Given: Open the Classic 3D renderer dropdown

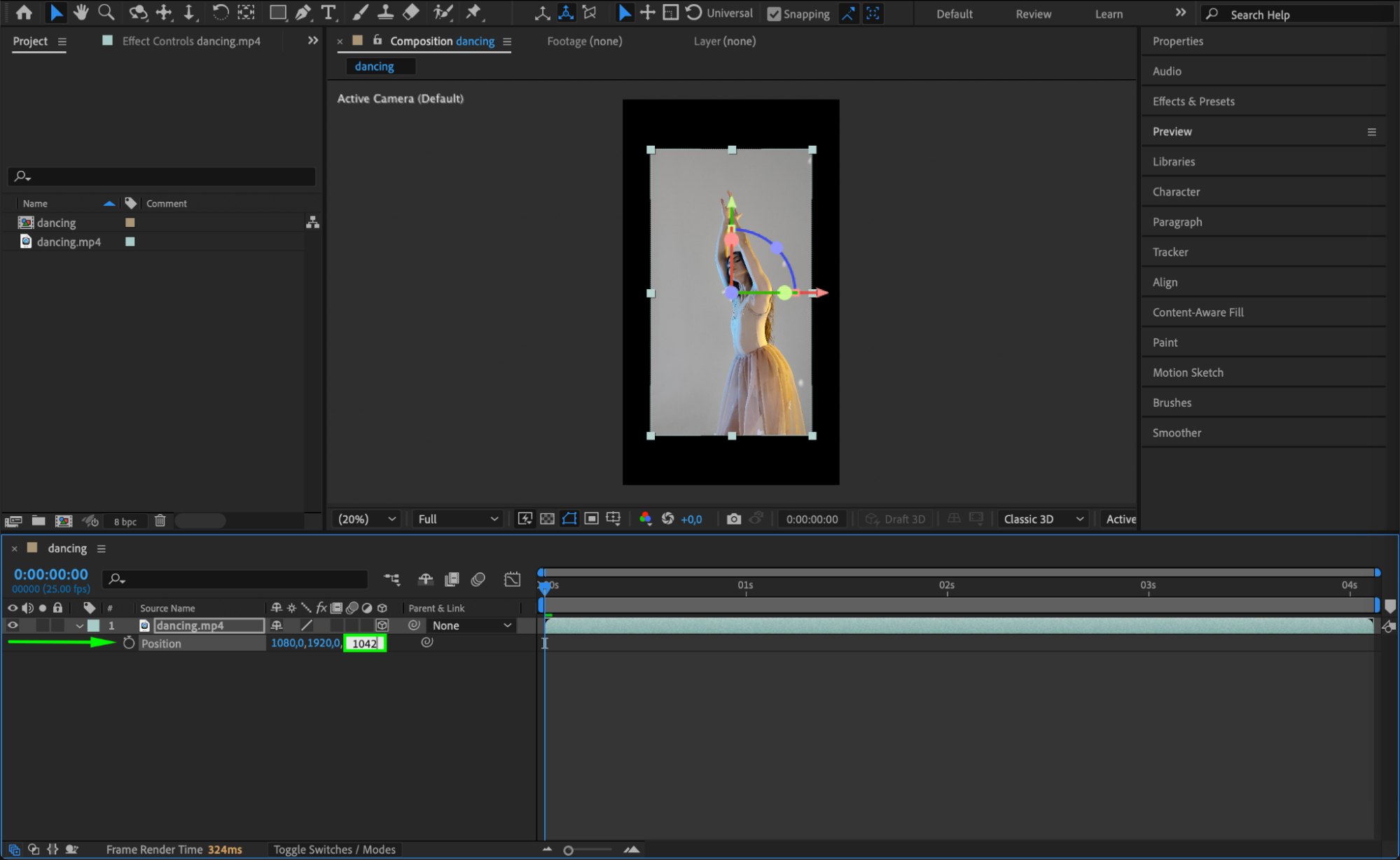Looking at the screenshot, I should point(1043,519).
